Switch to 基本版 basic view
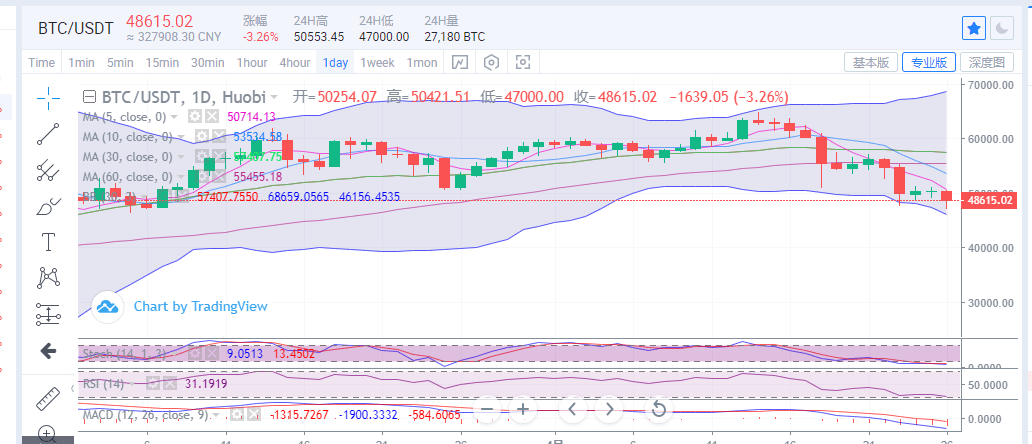 click(x=869, y=62)
